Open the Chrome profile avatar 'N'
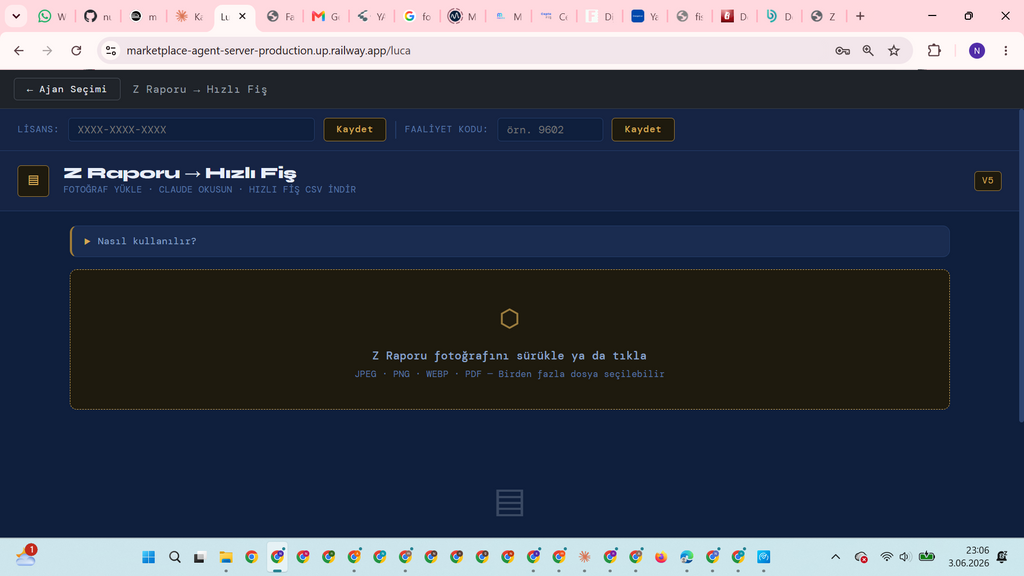The height and width of the screenshot is (576, 1024). 977,50
